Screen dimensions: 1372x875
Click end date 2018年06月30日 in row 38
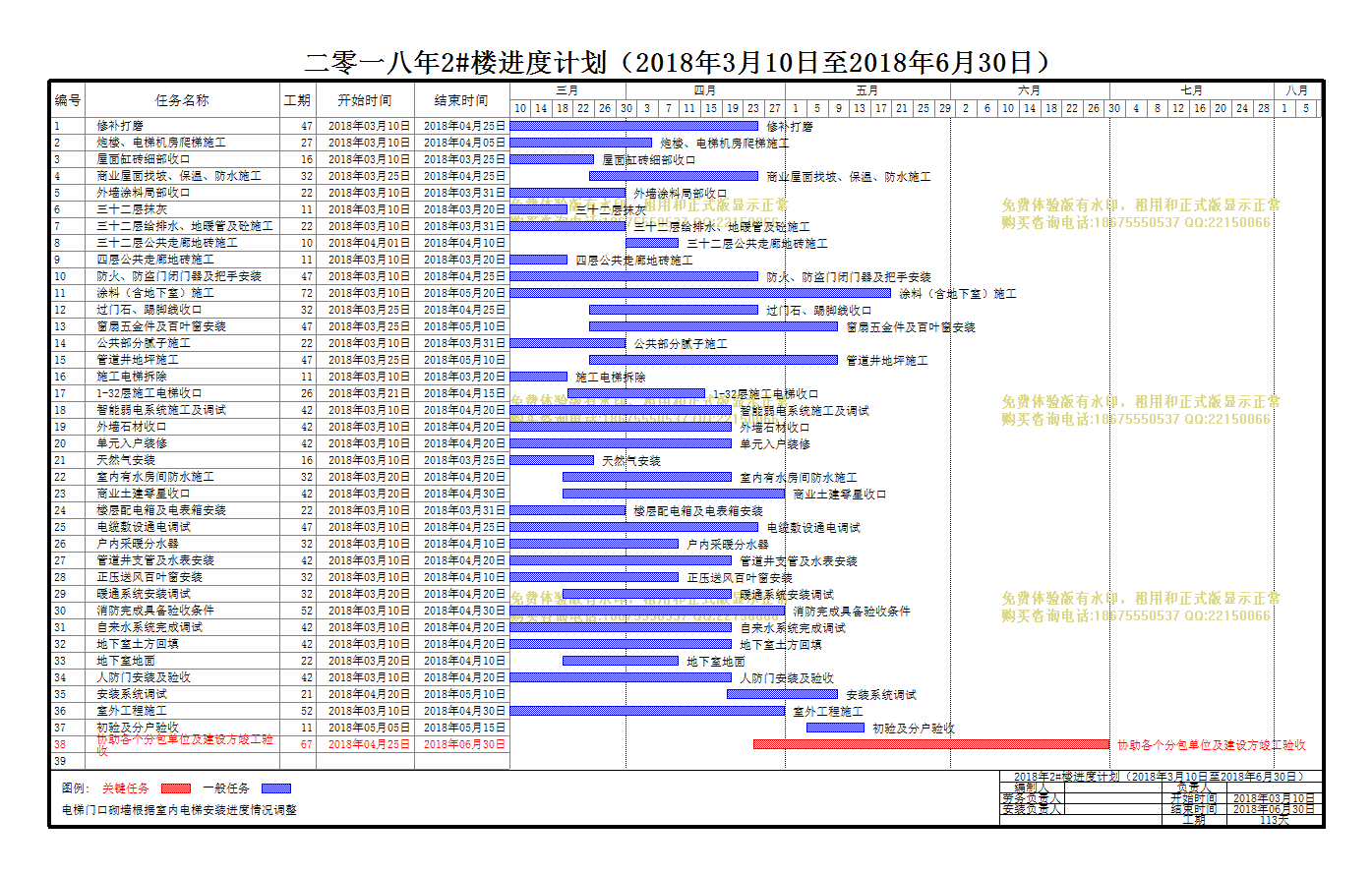point(464,744)
